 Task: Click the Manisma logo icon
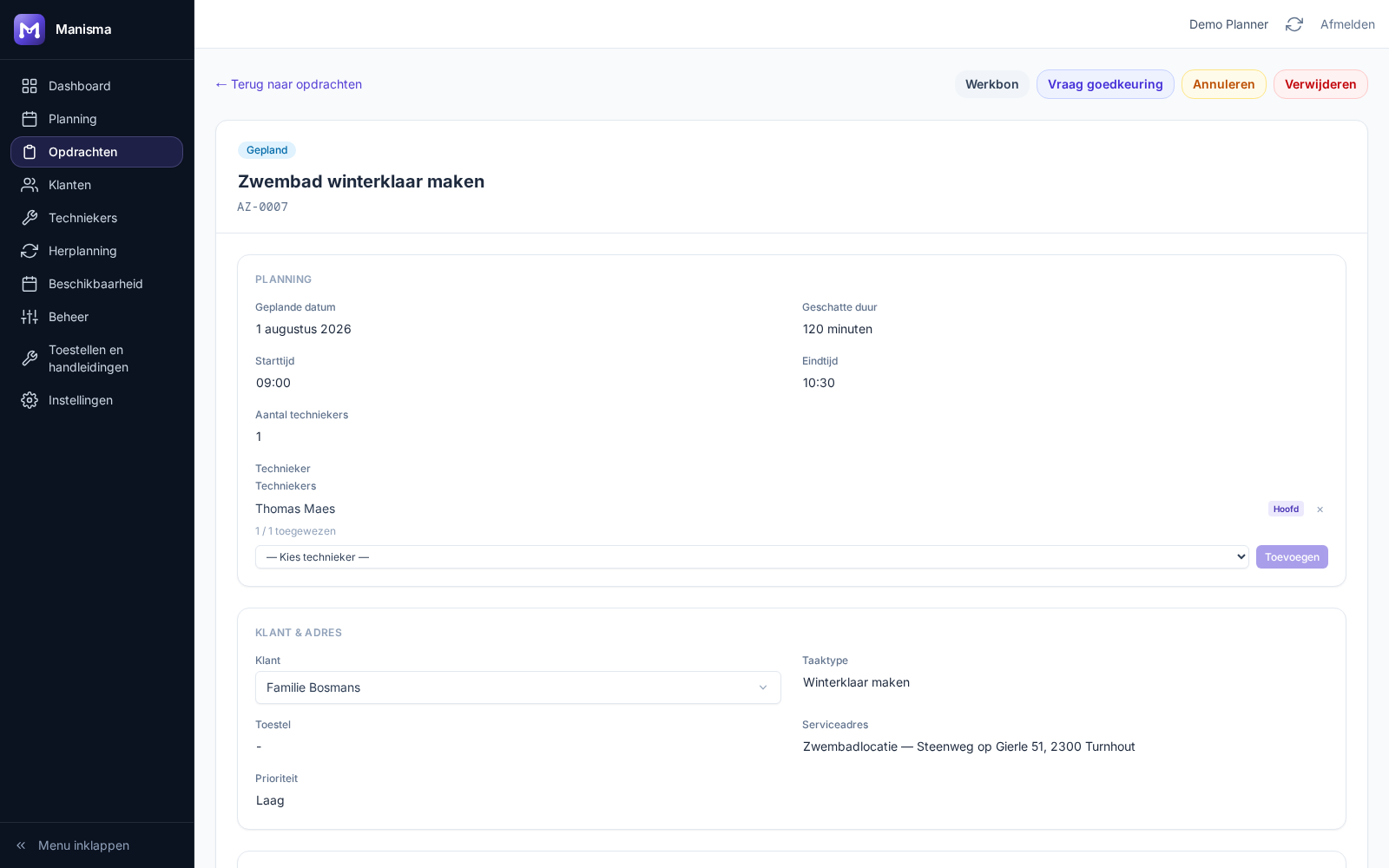[30, 30]
